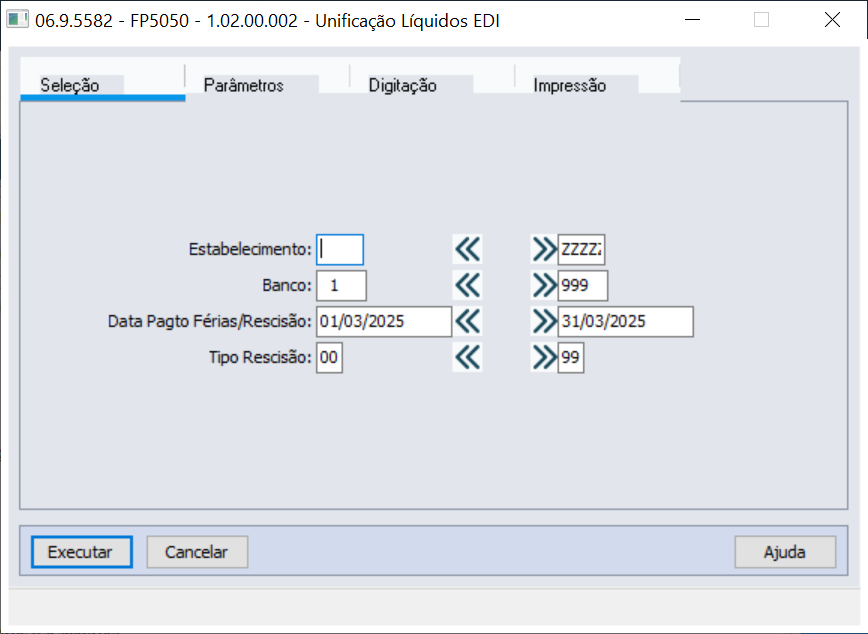Click the Executar button

point(81,551)
